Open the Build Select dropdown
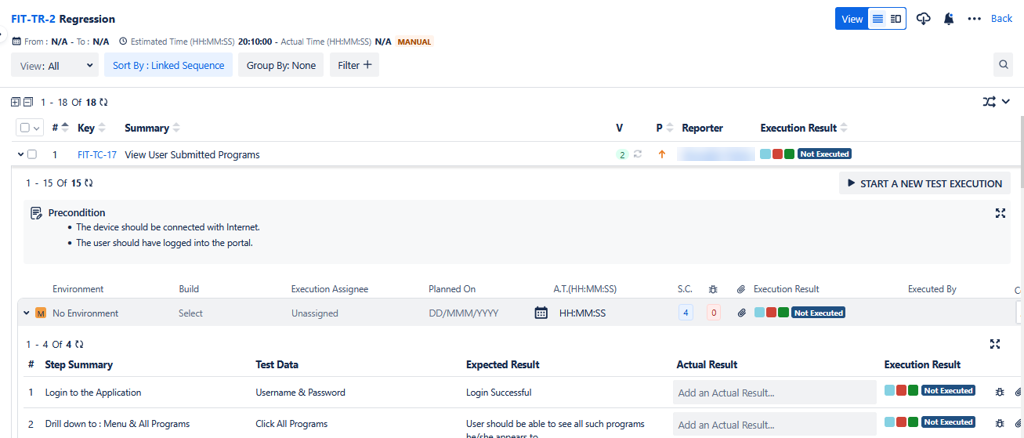Image resolution: width=1024 pixels, height=438 pixels. click(191, 313)
